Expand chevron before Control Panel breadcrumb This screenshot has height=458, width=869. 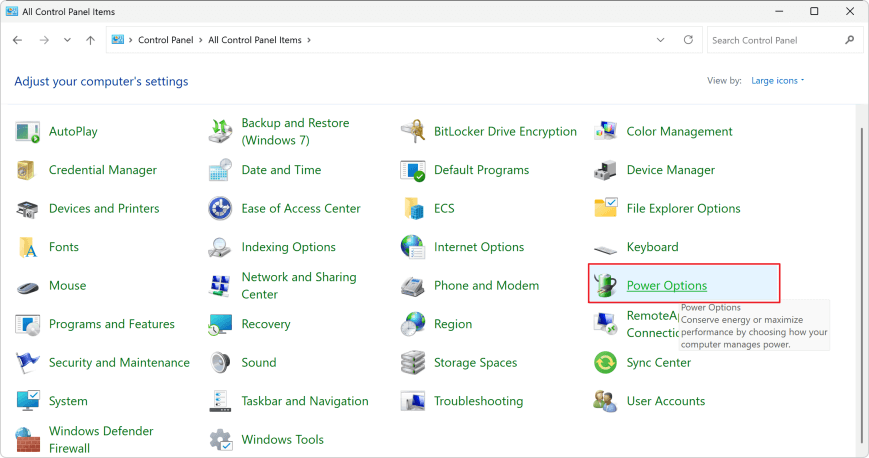[131, 40]
